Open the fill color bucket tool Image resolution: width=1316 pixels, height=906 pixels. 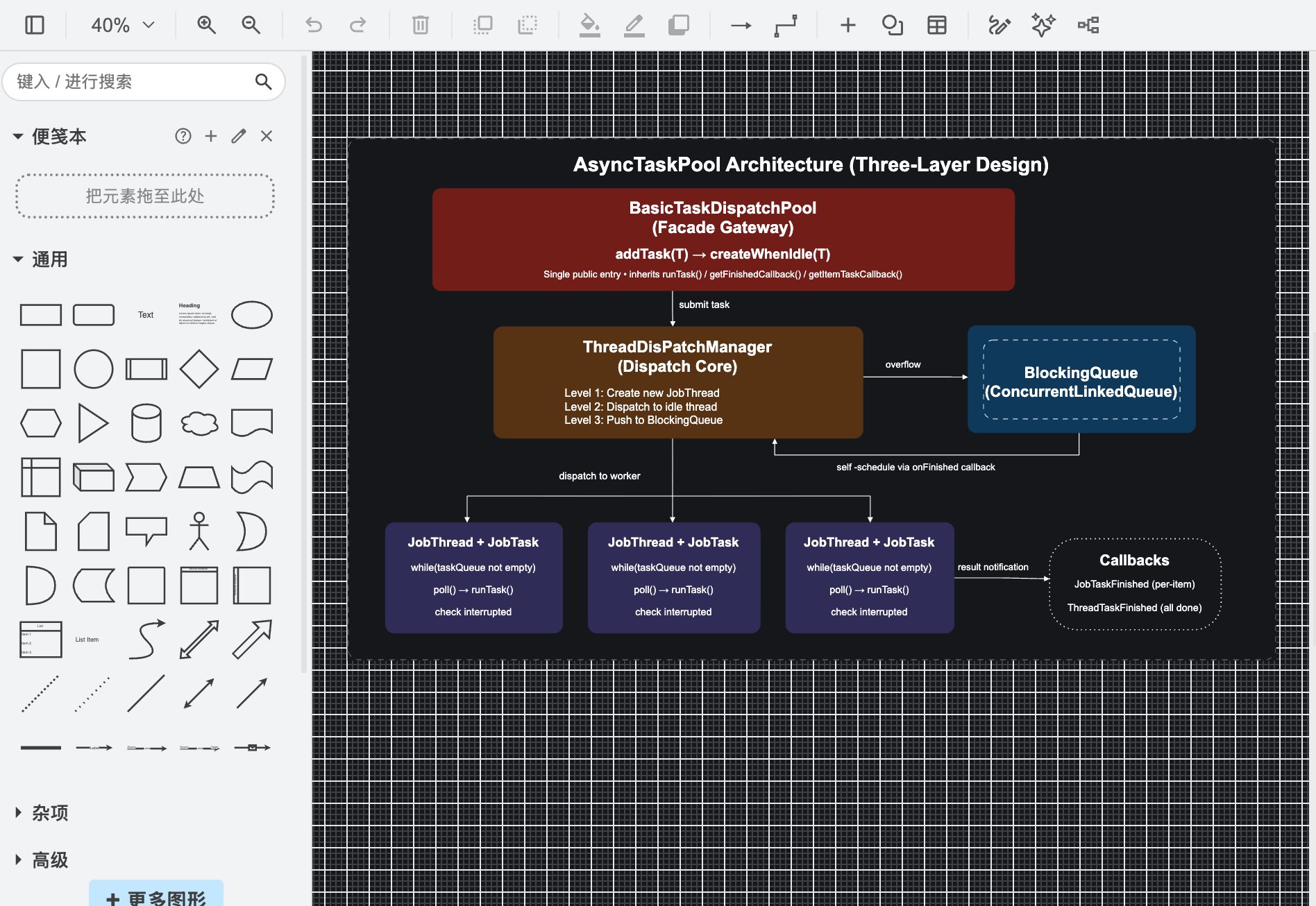(589, 26)
